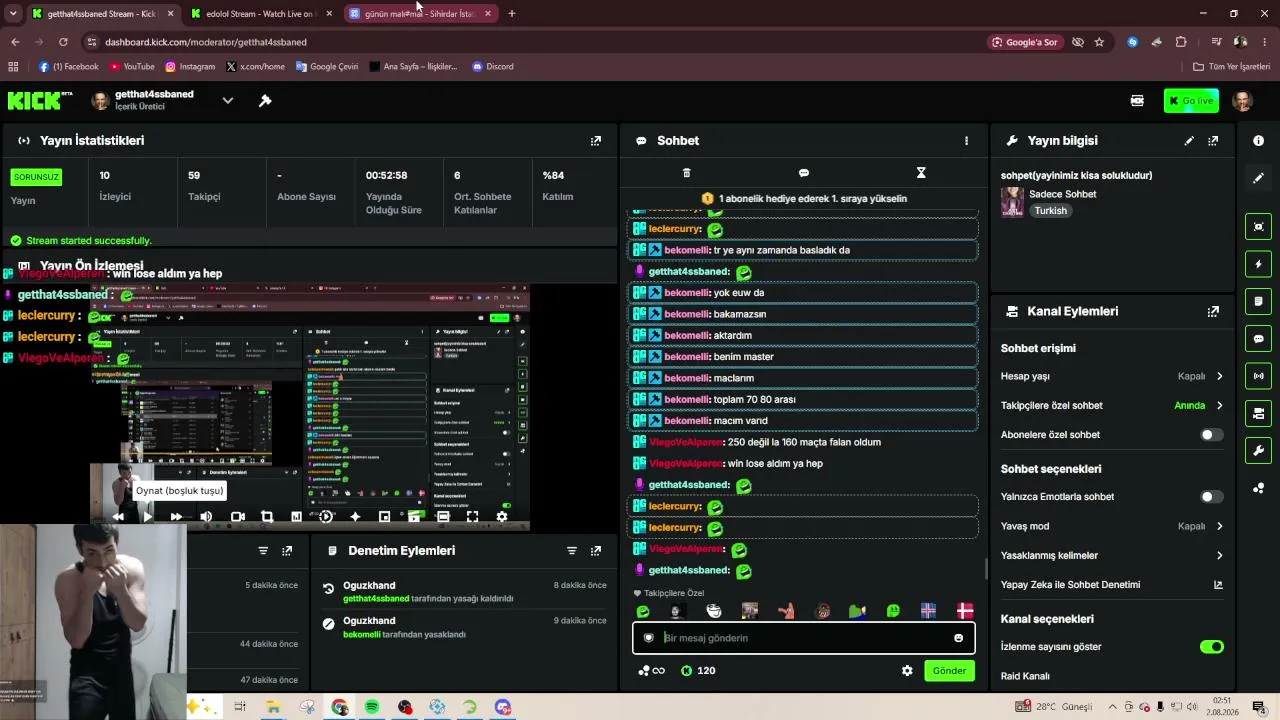Open the Chrome extensions puzzle icon
Screen dimensions: 1280x720
coord(1181,42)
